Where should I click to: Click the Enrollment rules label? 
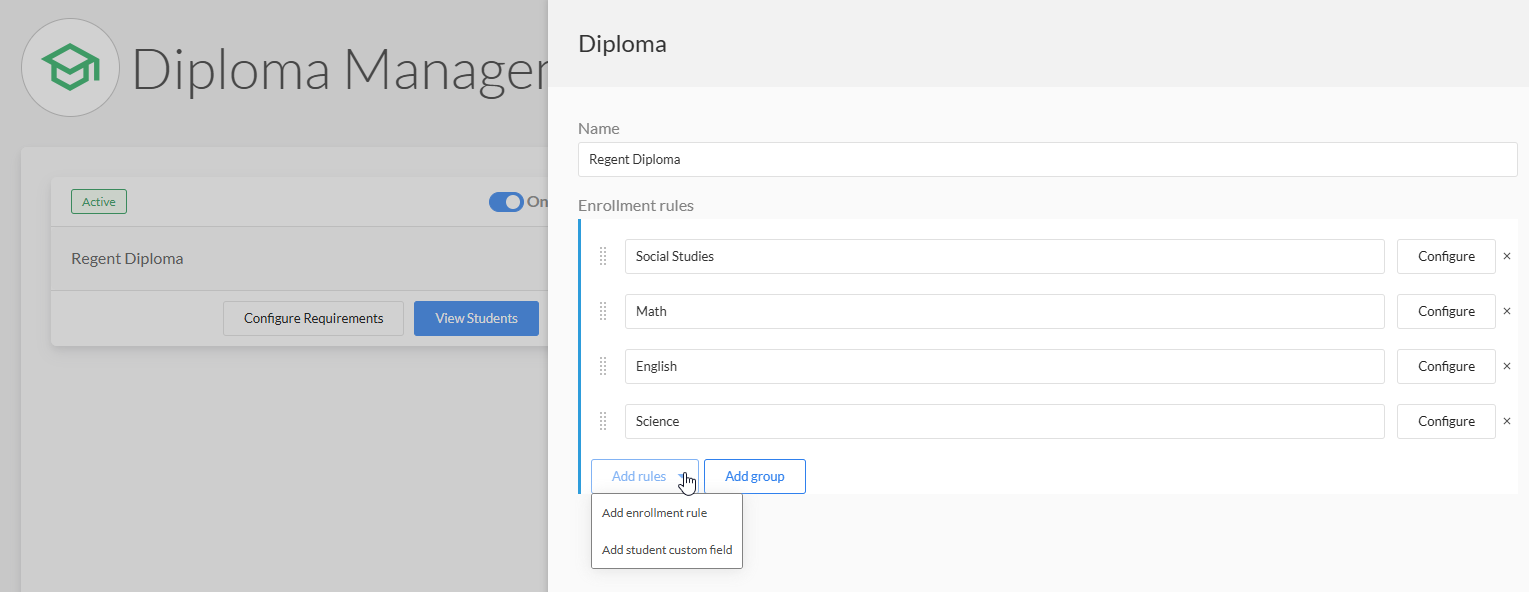(636, 205)
